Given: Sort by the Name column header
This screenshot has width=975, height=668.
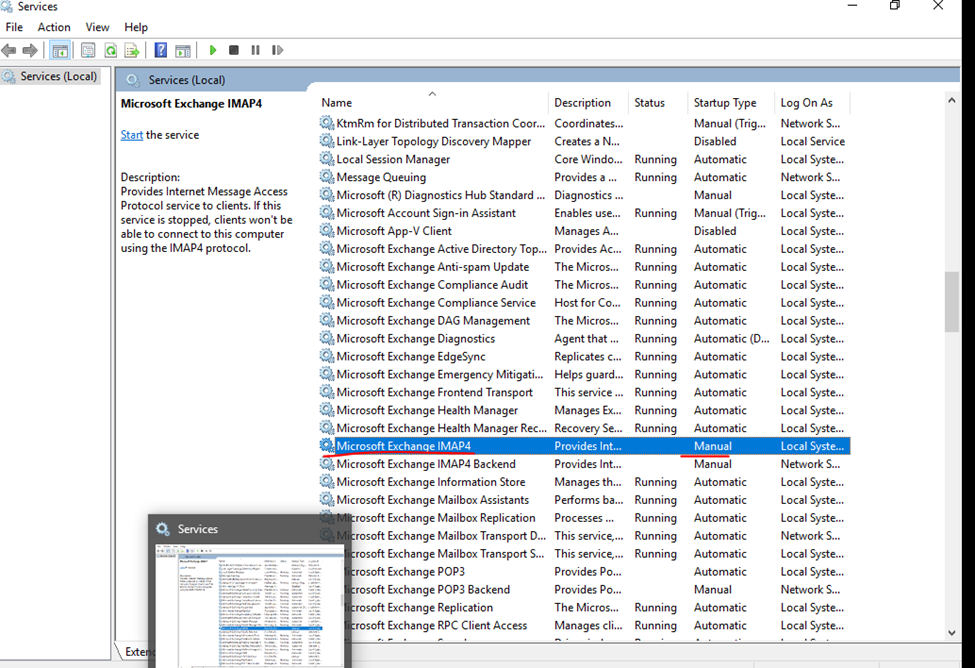Looking at the screenshot, I should coord(337,103).
